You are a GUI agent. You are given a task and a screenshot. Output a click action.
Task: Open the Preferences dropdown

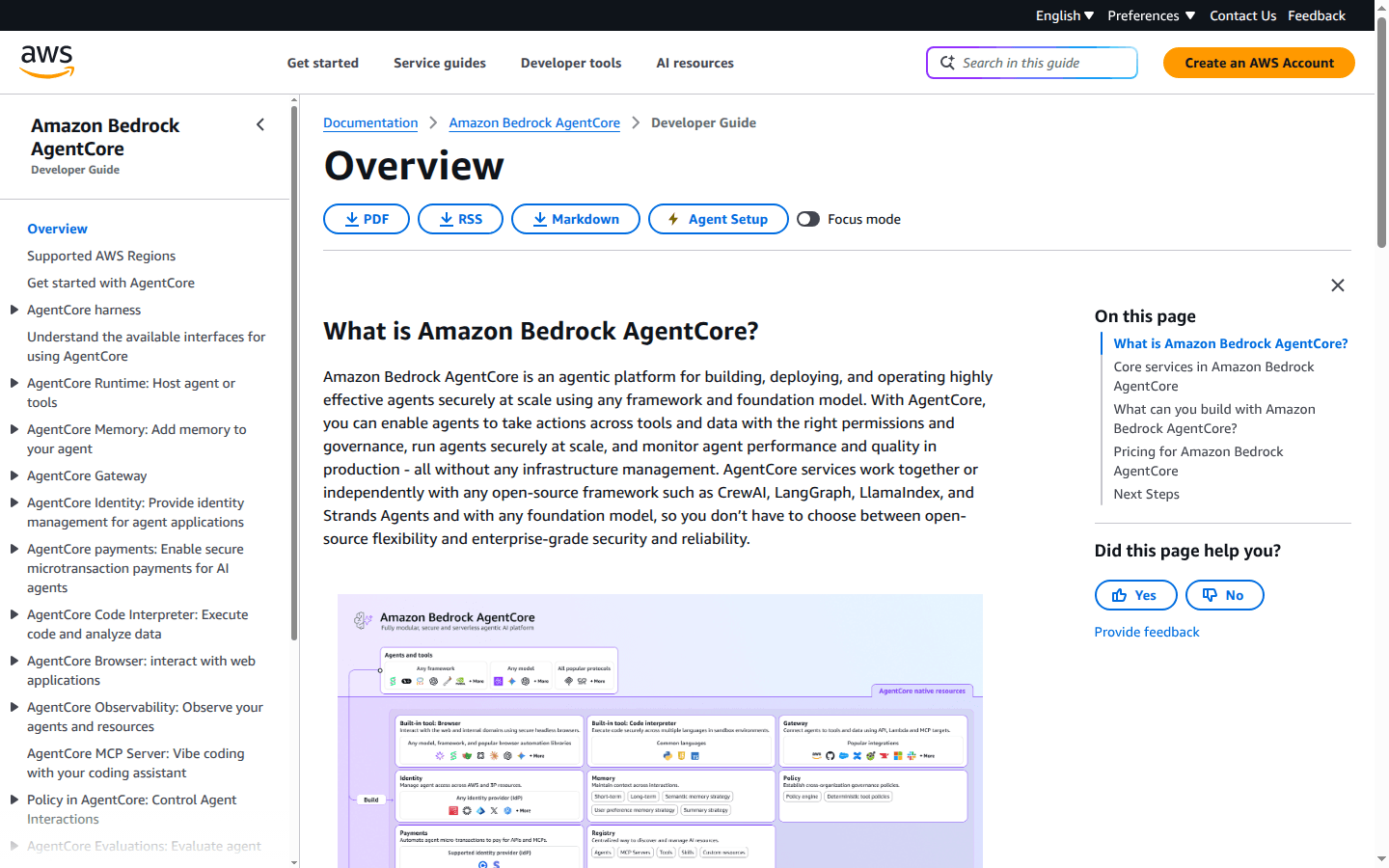(1152, 15)
